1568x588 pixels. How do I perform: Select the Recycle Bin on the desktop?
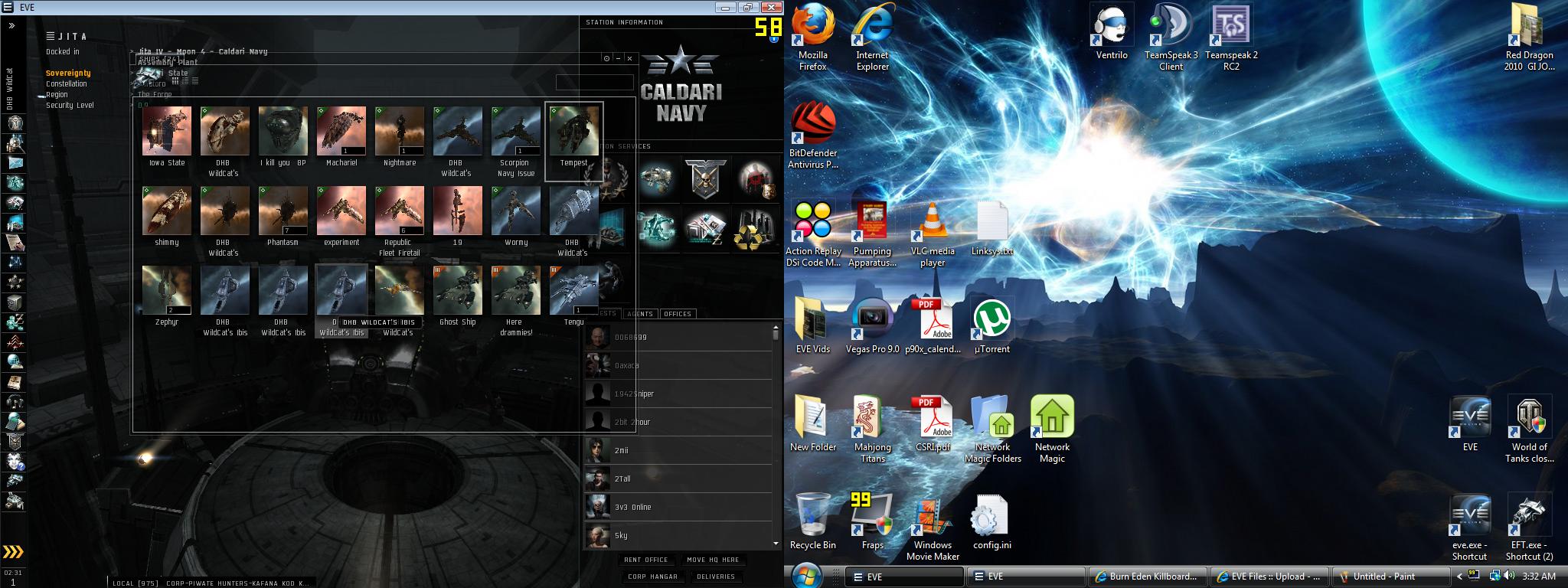pos(812,521)
